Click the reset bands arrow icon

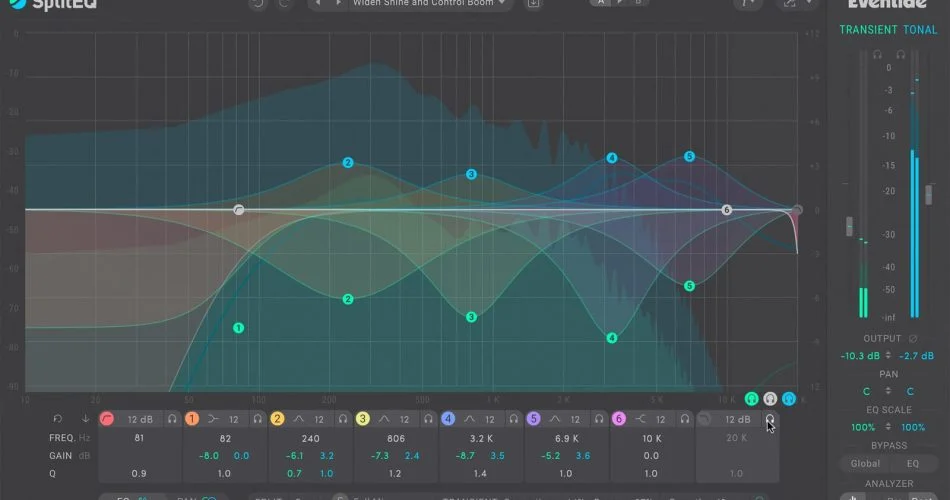click(x=58, y=419)
